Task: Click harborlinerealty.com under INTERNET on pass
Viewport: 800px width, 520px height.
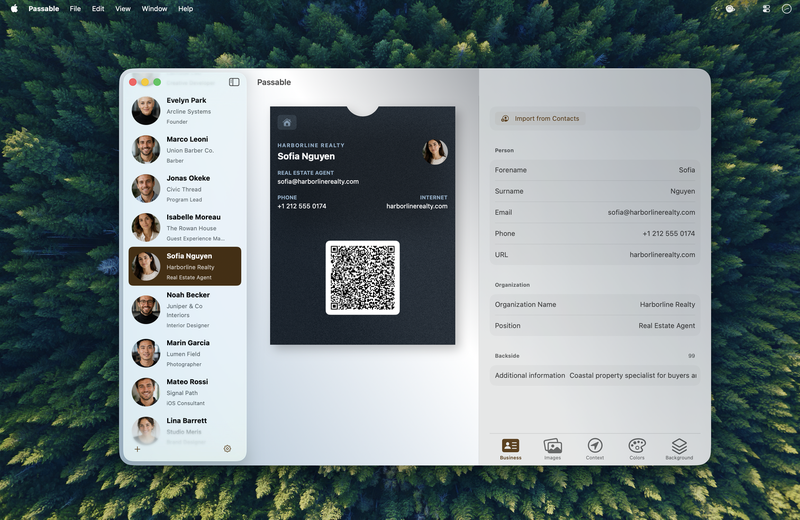Action: [417, 206]
